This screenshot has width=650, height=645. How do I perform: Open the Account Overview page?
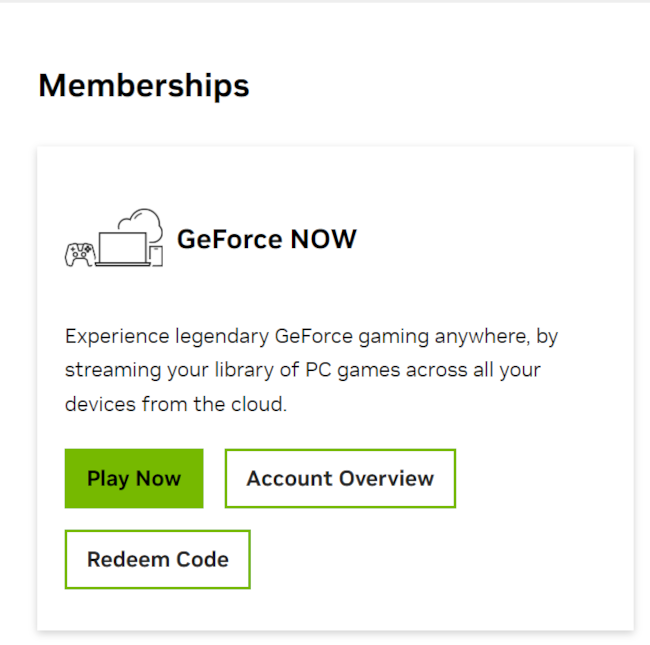(x=340, y=478)
